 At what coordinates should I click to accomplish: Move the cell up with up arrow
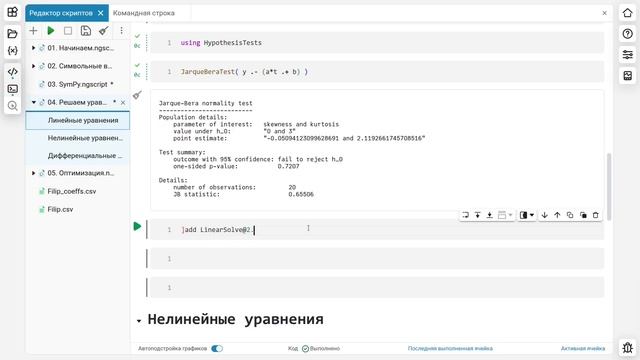[557, 215]
